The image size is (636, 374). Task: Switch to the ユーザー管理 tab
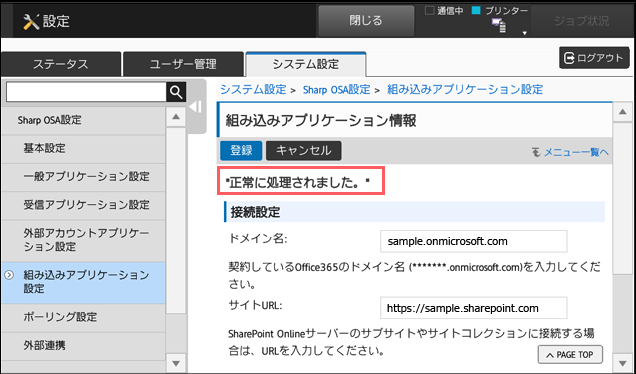pos(183,64)
